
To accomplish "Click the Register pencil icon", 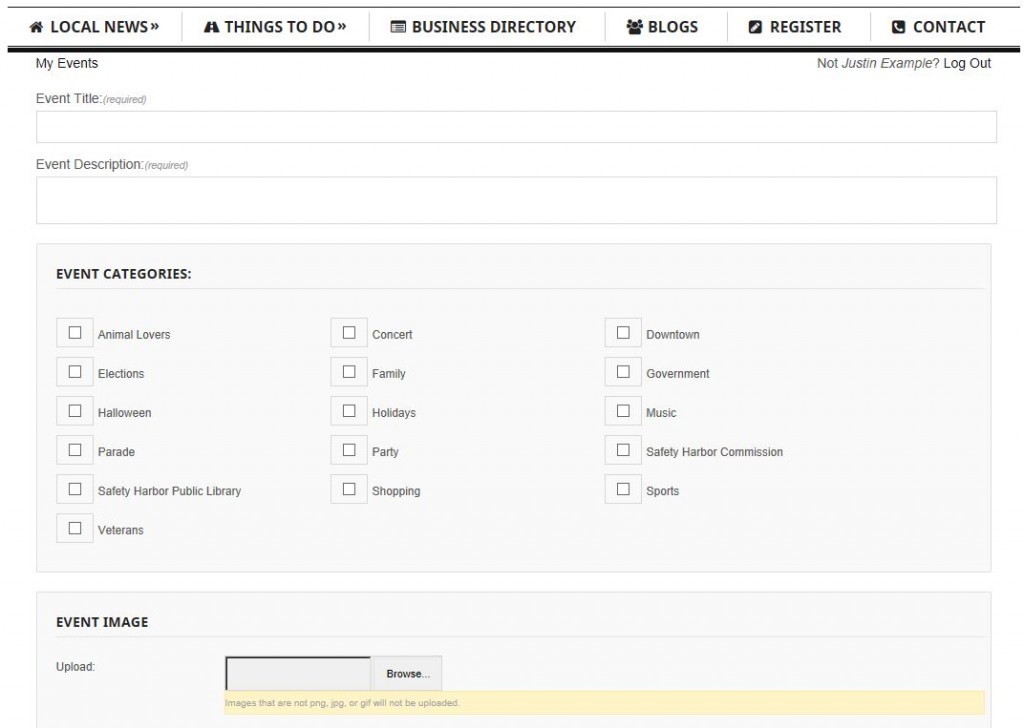I will (x=756, y=27).
